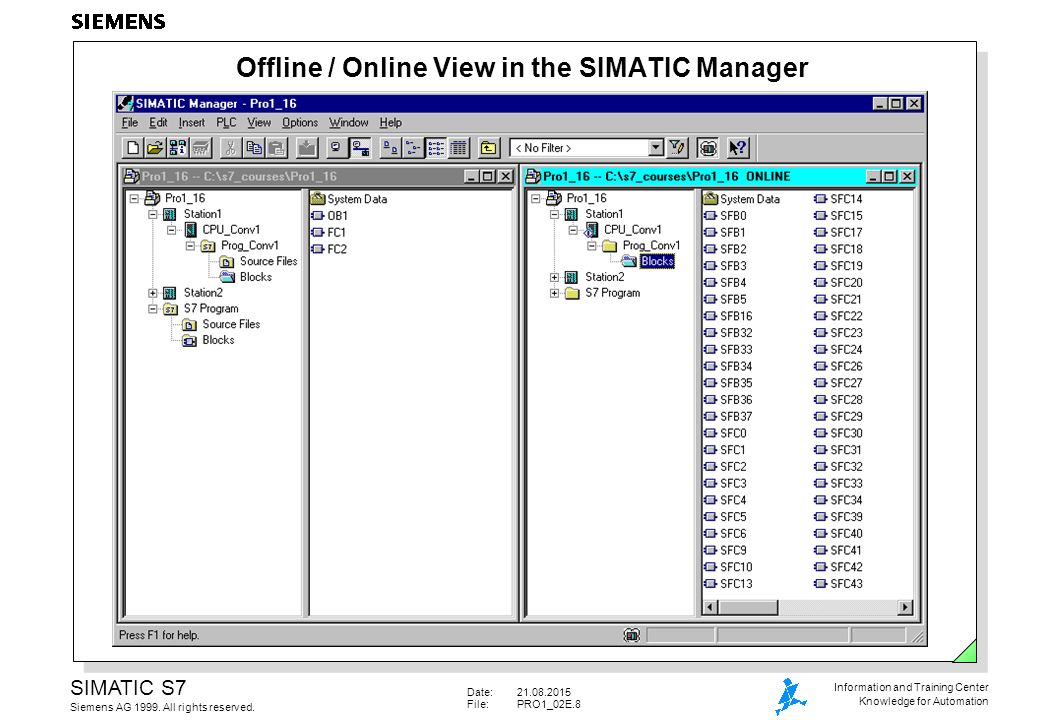Select System Data in the offline window
The width and height of the screenshot is (1040, 720).
coord(349,199)
